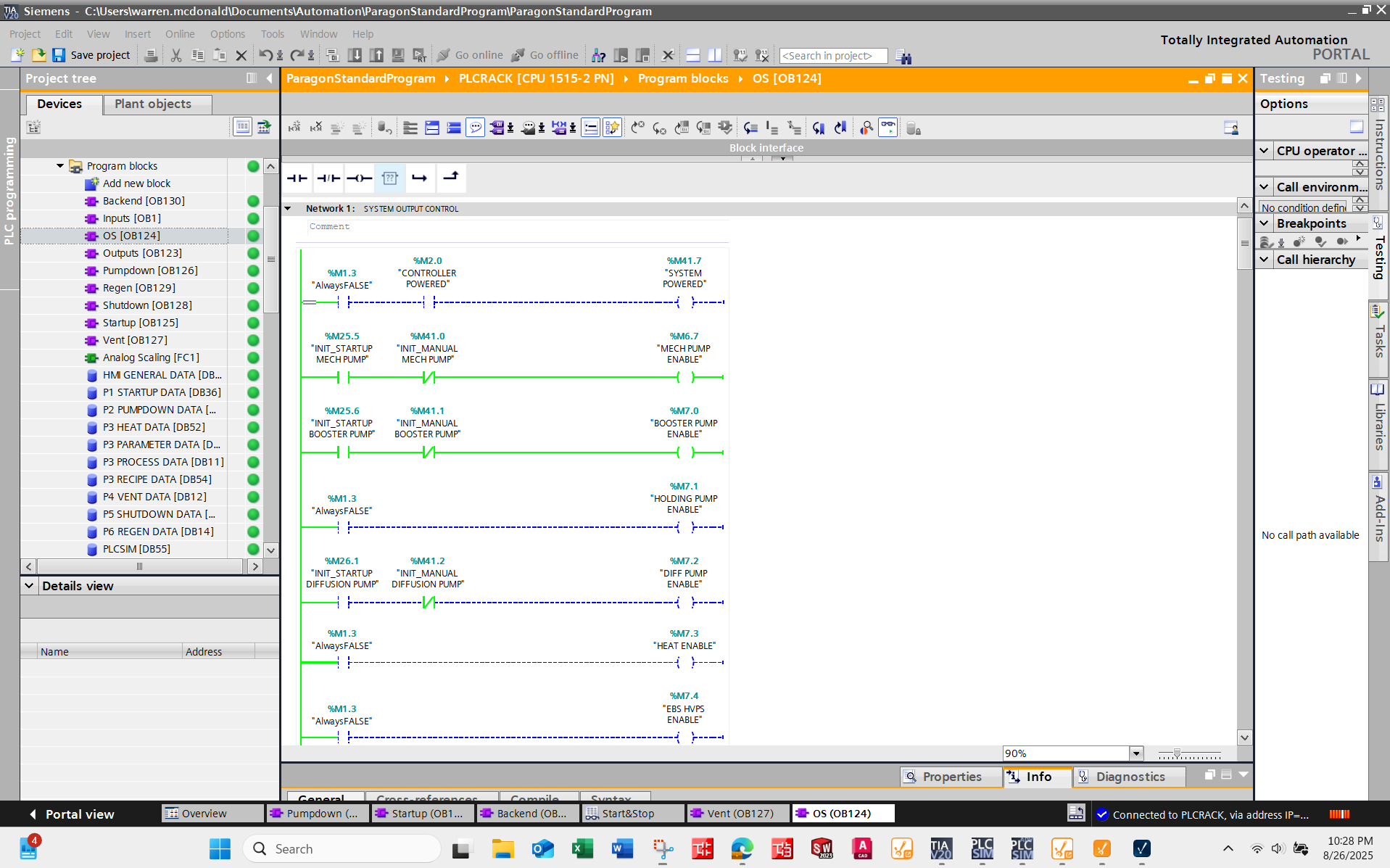
Task: Open the Block interface bar
Action: [766, 148]
